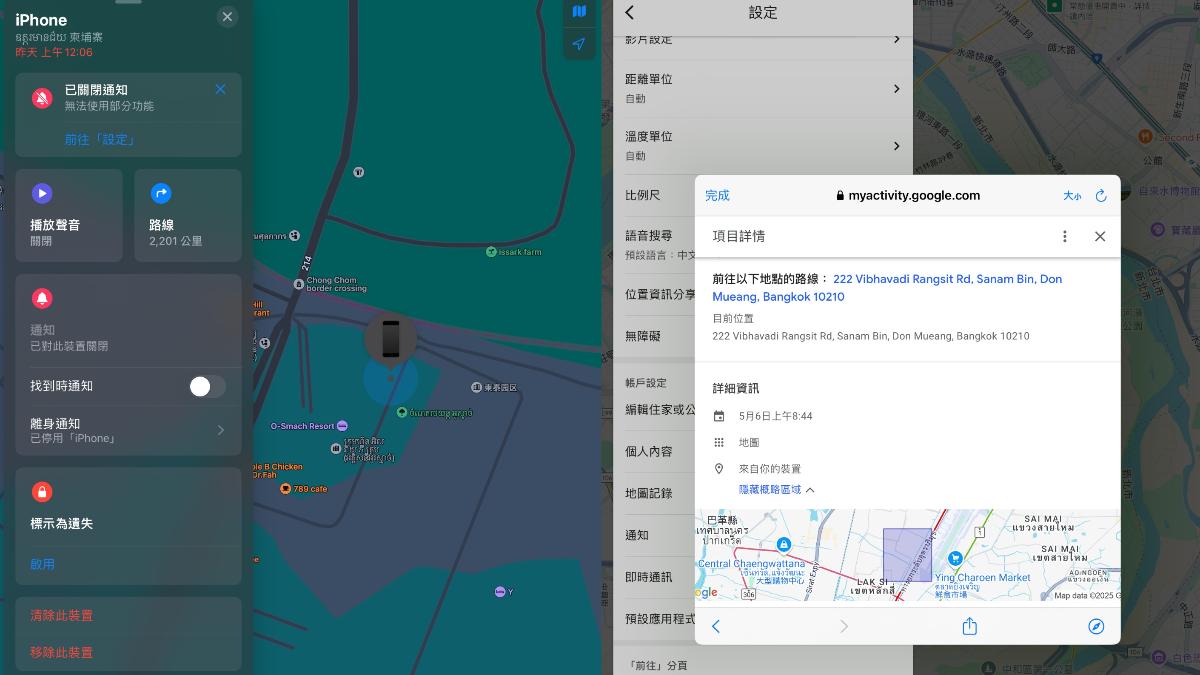
Task: Go back in the browser toolbar
Action: pos(716,627)
